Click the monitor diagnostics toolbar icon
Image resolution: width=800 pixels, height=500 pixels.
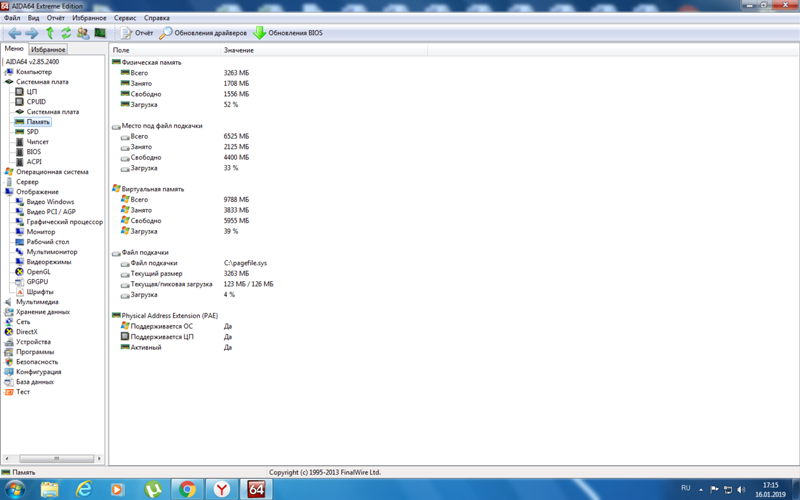tap(100, 33)
